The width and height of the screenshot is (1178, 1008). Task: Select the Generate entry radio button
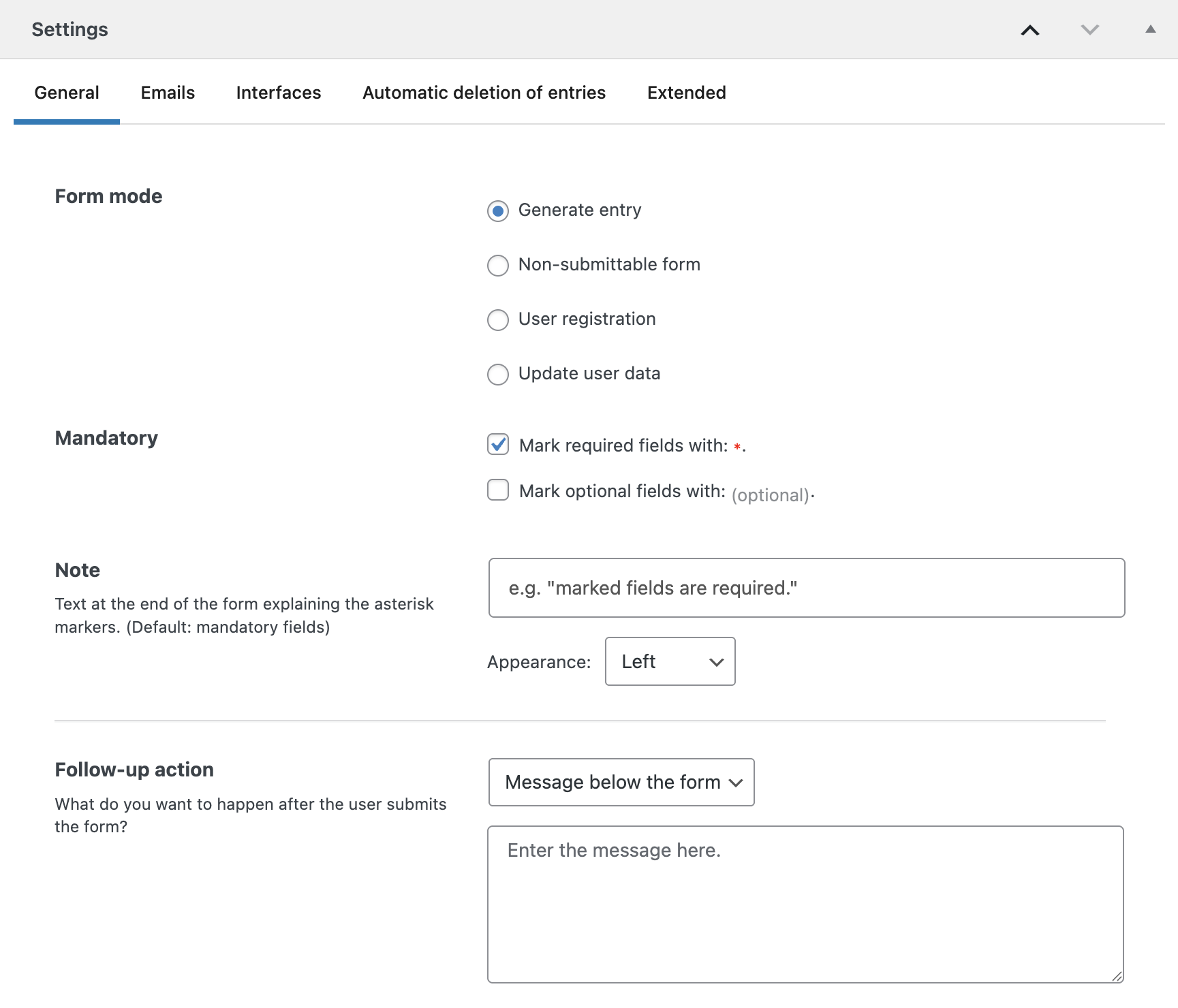point(498,211)
